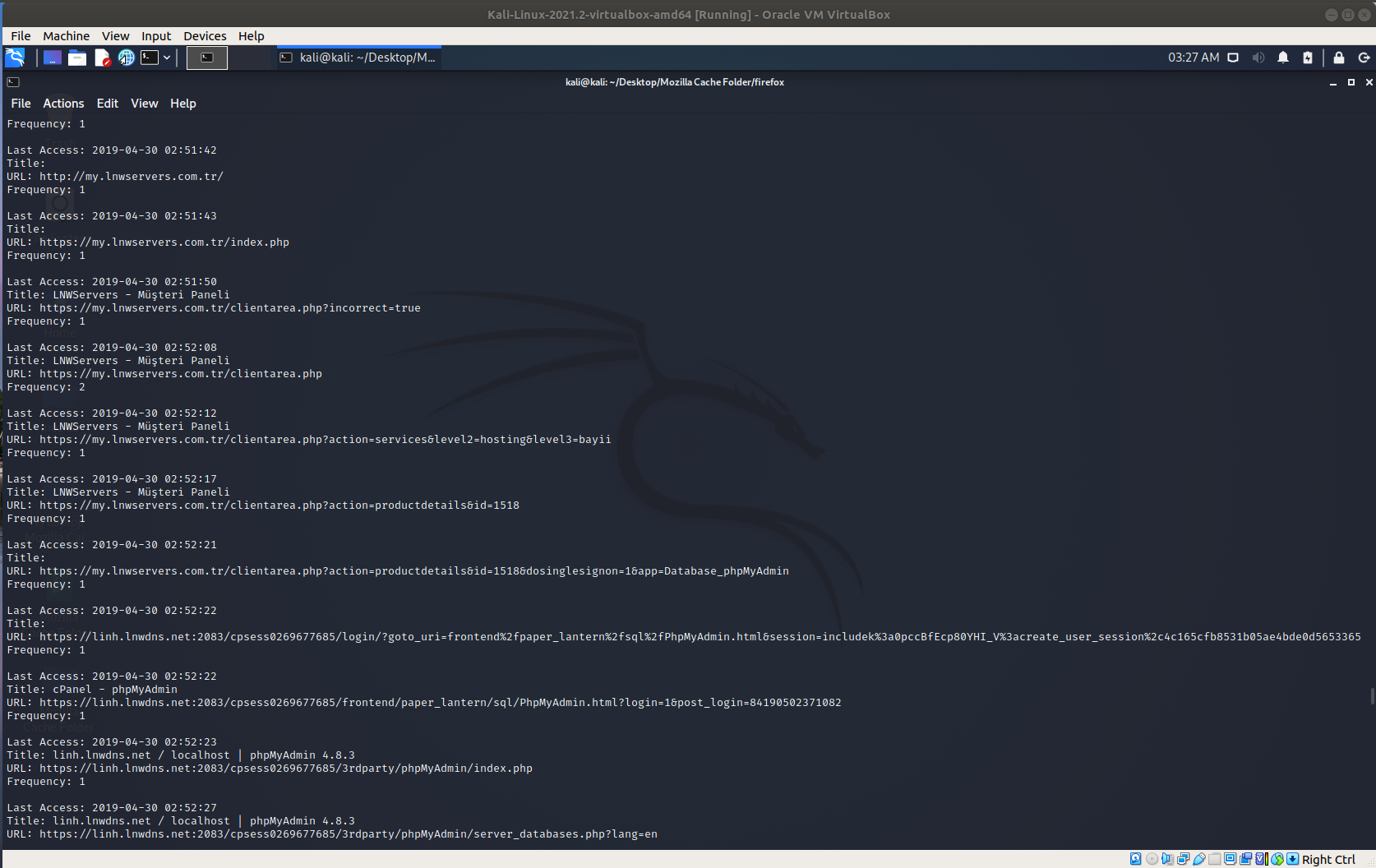The image size is (1376, 868).
Task: Click URL with level3=bayii parameter
Action: click(309, 440)
